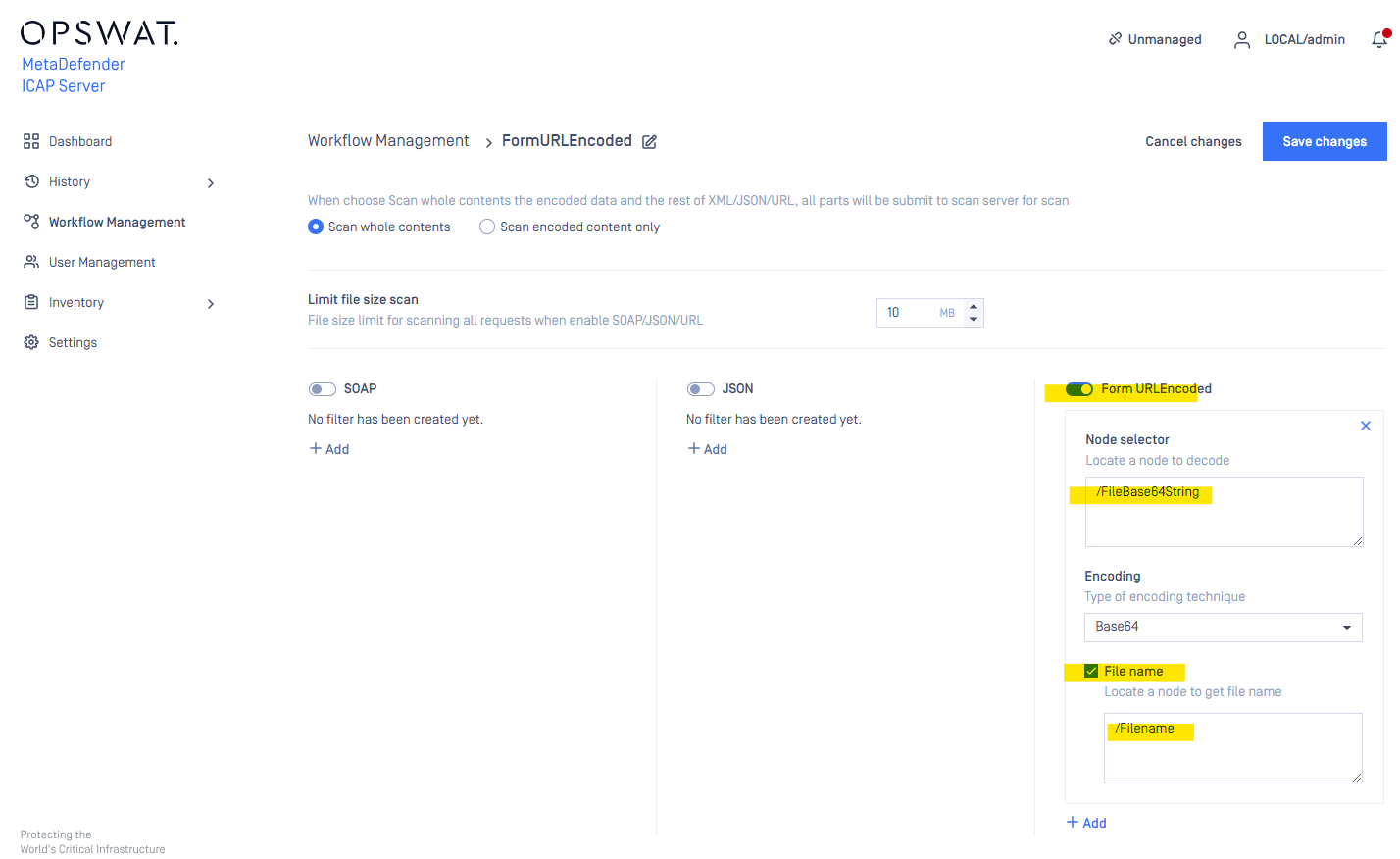The height and width of the screenshot is (859, 1400).
Task: Uncheck the File name checkbox
Action: (x=1091, y=672)
